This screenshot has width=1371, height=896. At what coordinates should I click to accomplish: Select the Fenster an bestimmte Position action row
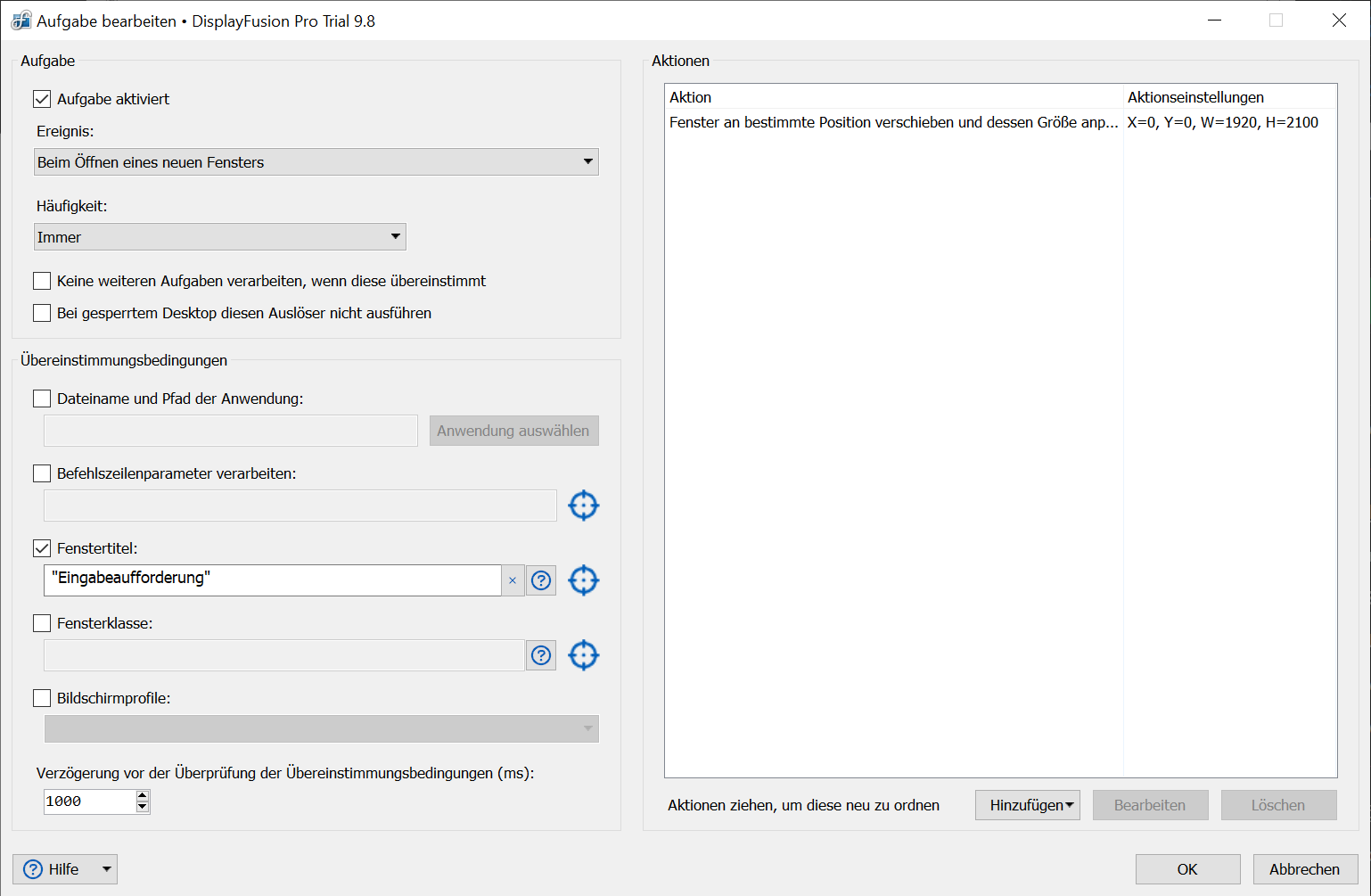(893, 122)
